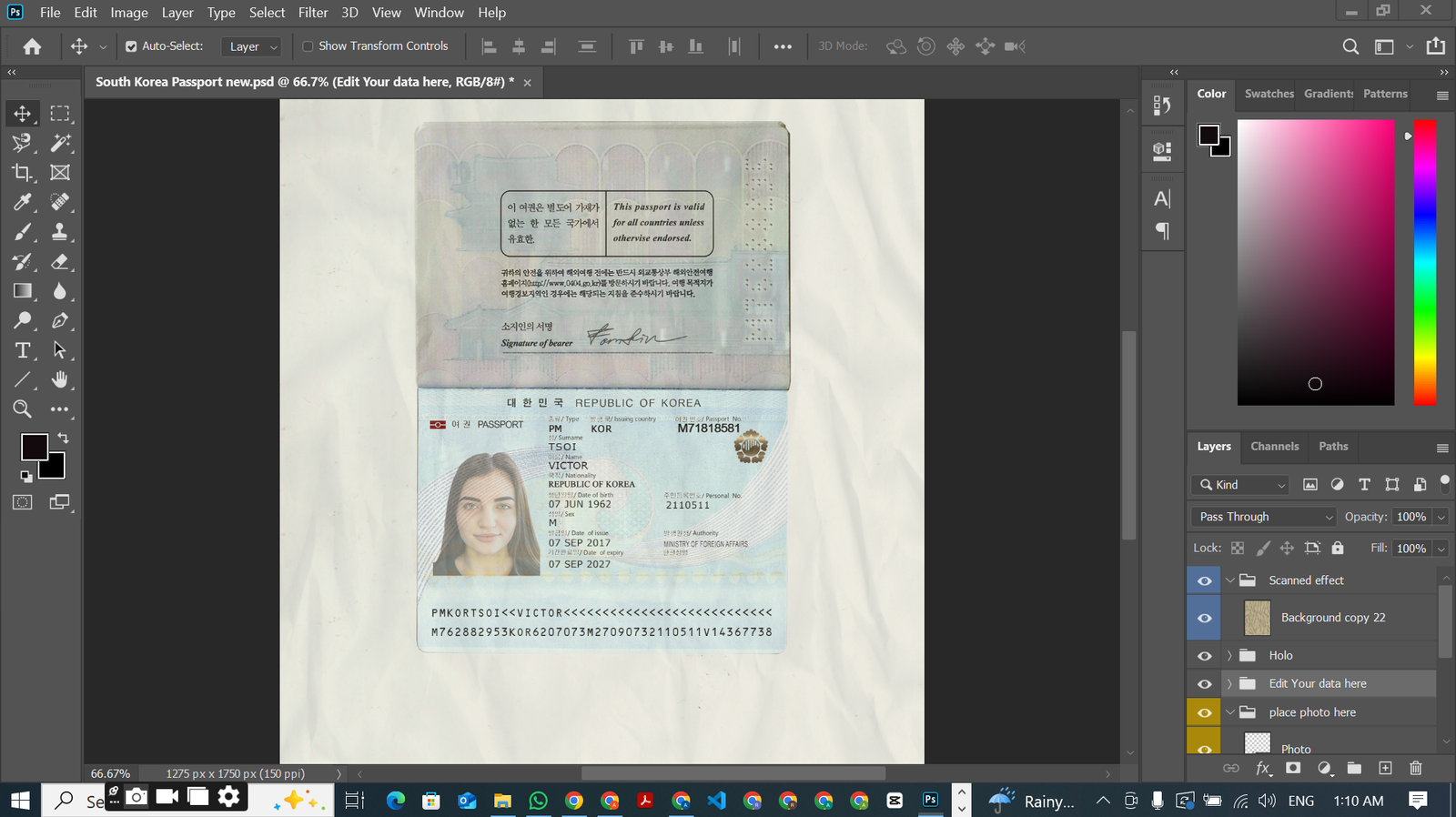Expand the Holo layer group
This screenshot has width=1456, height=817.
click(1230, 656)
